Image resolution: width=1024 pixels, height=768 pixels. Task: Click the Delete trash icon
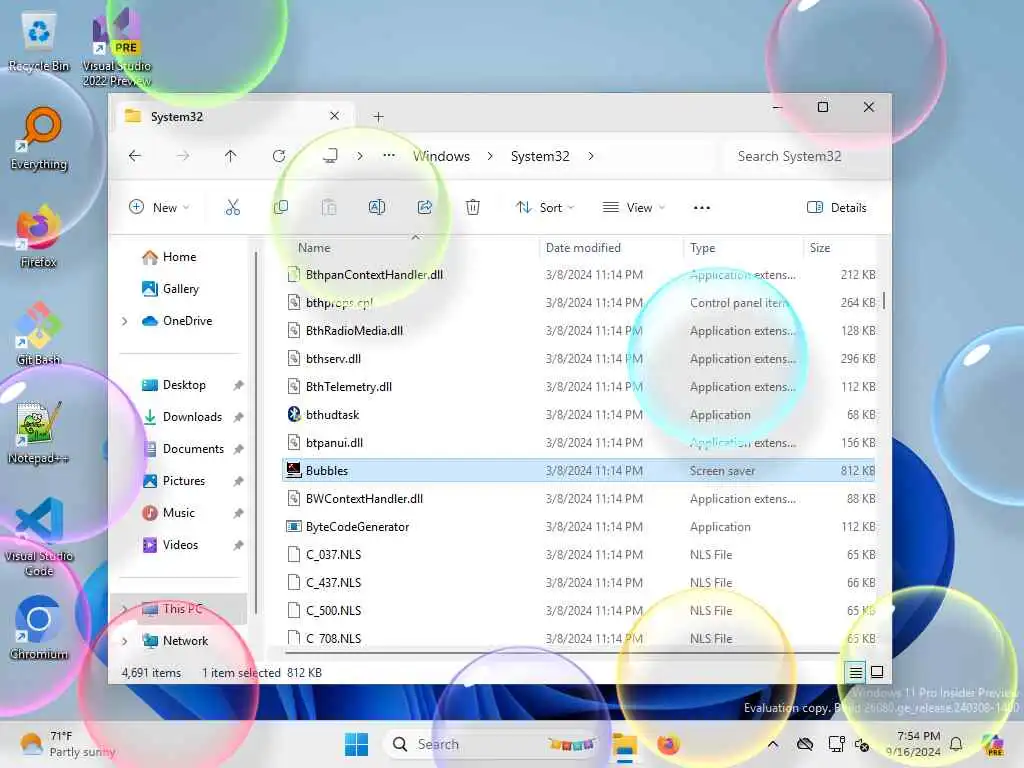tap(473, 208)
